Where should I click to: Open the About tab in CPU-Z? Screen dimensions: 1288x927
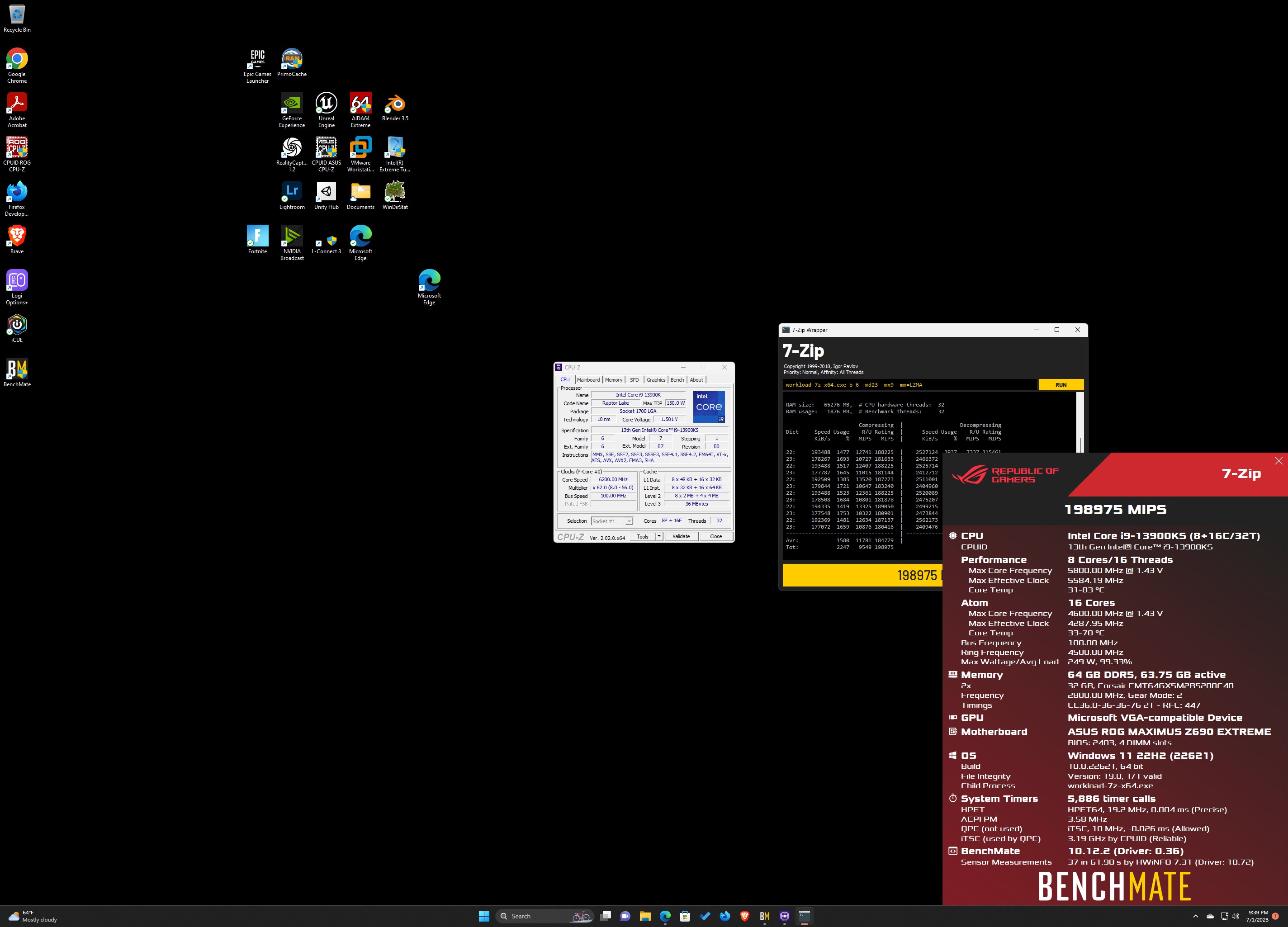click(x=696, y=380)
